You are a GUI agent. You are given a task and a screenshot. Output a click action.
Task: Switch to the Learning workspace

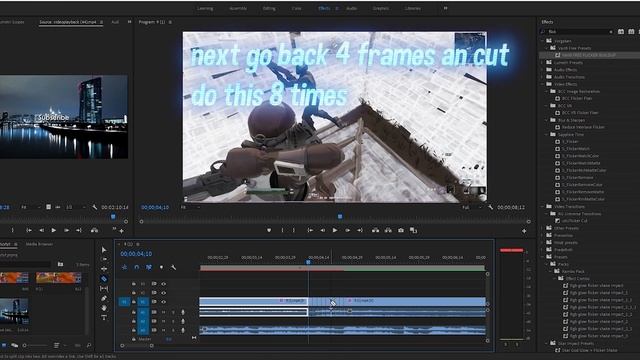[x=205, y=8]
